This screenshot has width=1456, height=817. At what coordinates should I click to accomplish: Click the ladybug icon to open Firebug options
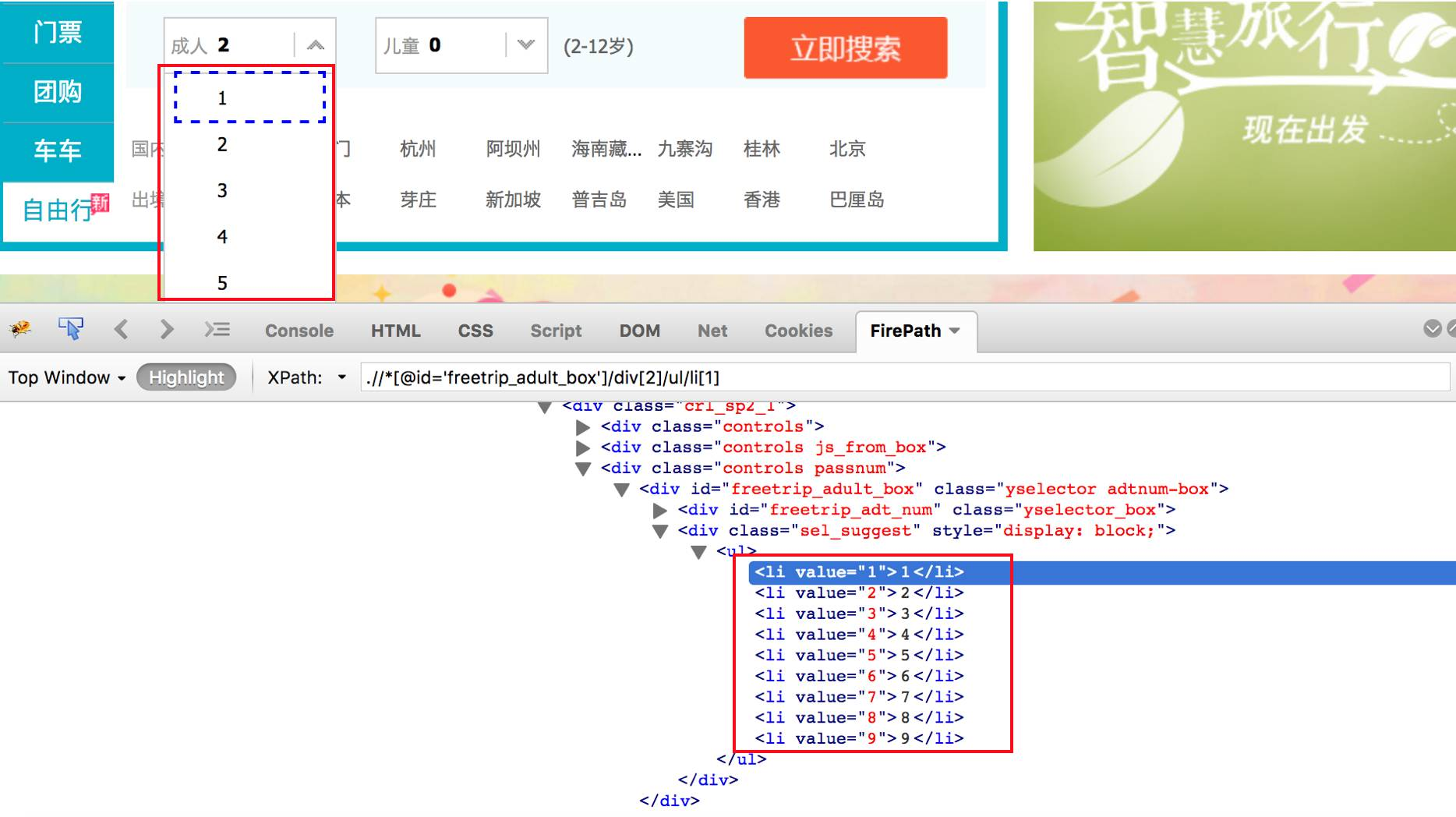pyautogui.click(x=19, y=328)
